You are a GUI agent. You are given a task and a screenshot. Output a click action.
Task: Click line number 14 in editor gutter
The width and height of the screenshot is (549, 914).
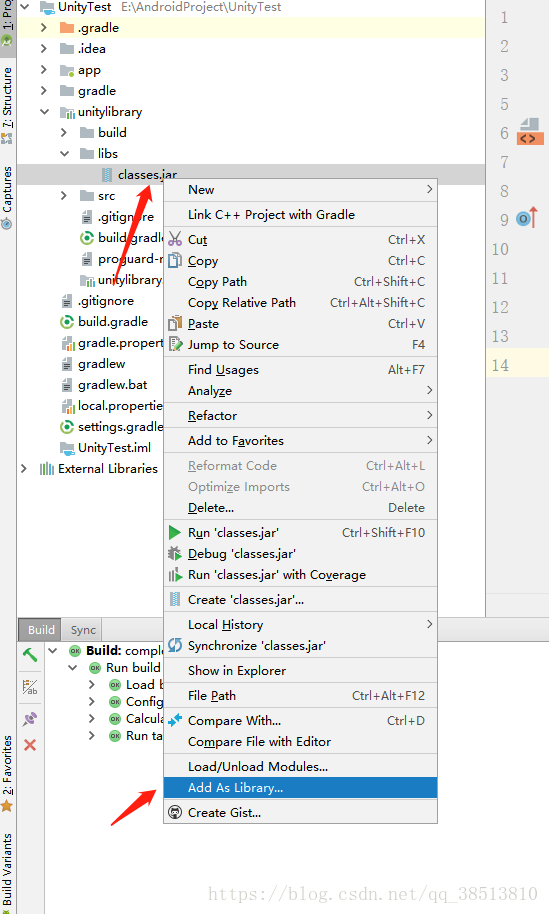click(500, 365)
